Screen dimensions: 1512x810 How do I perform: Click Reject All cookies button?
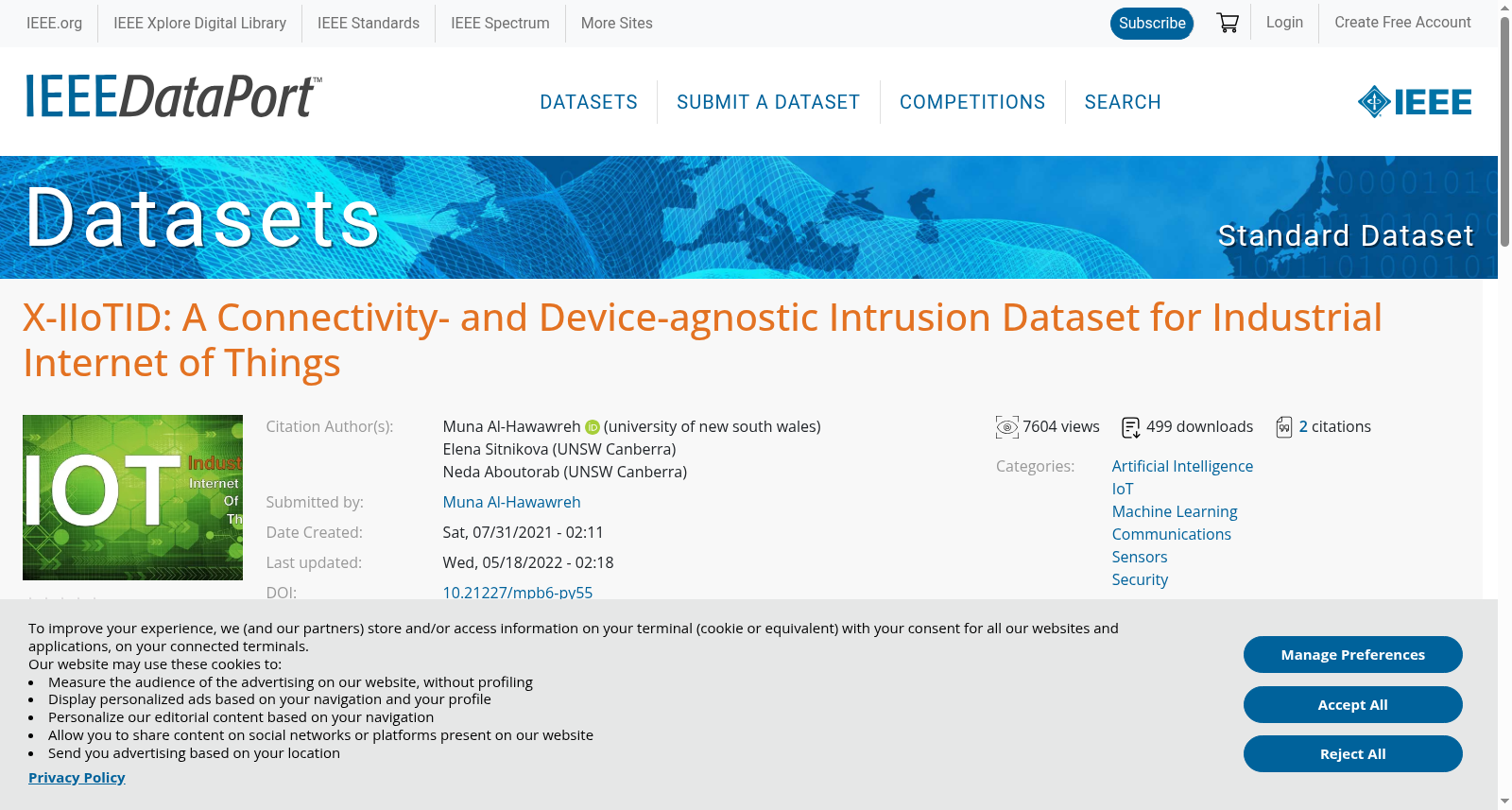1353,754
